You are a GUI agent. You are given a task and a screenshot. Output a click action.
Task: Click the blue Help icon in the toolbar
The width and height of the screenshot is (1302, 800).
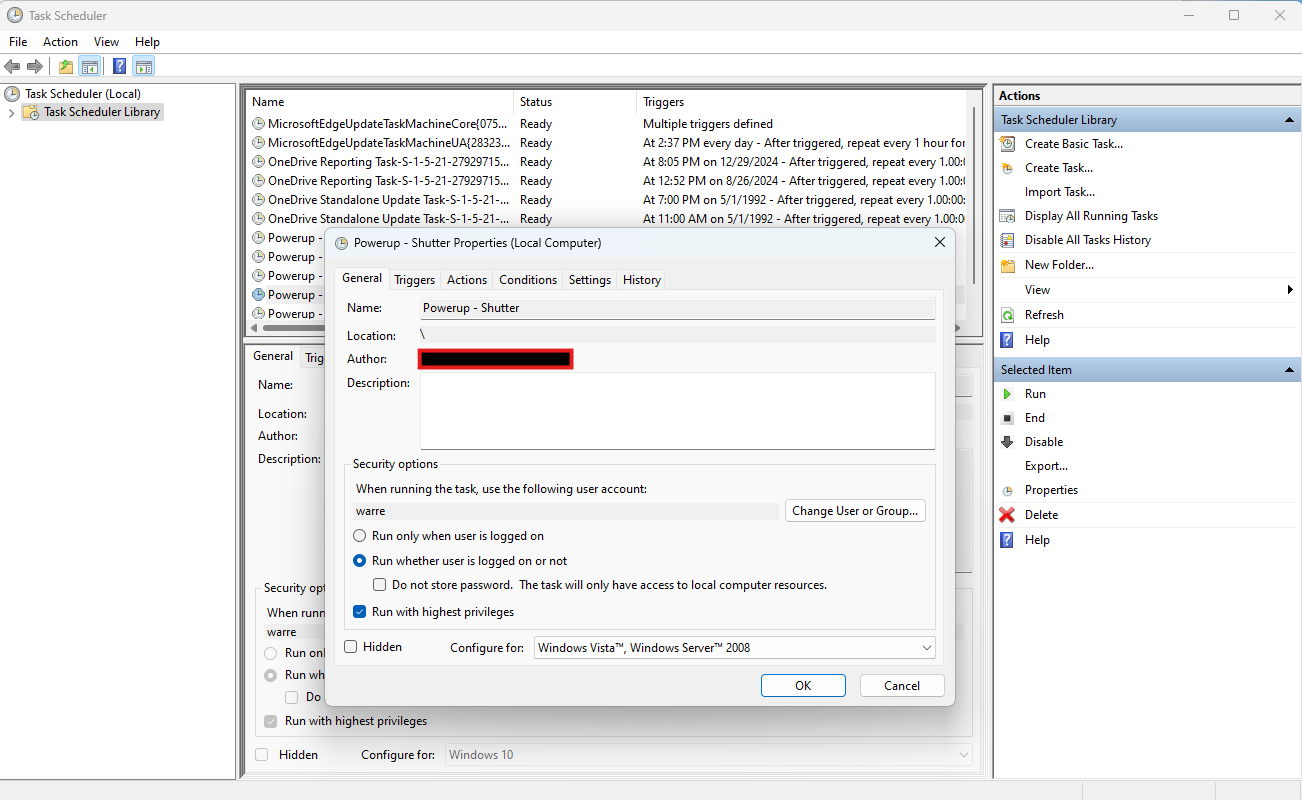point(120,67)
